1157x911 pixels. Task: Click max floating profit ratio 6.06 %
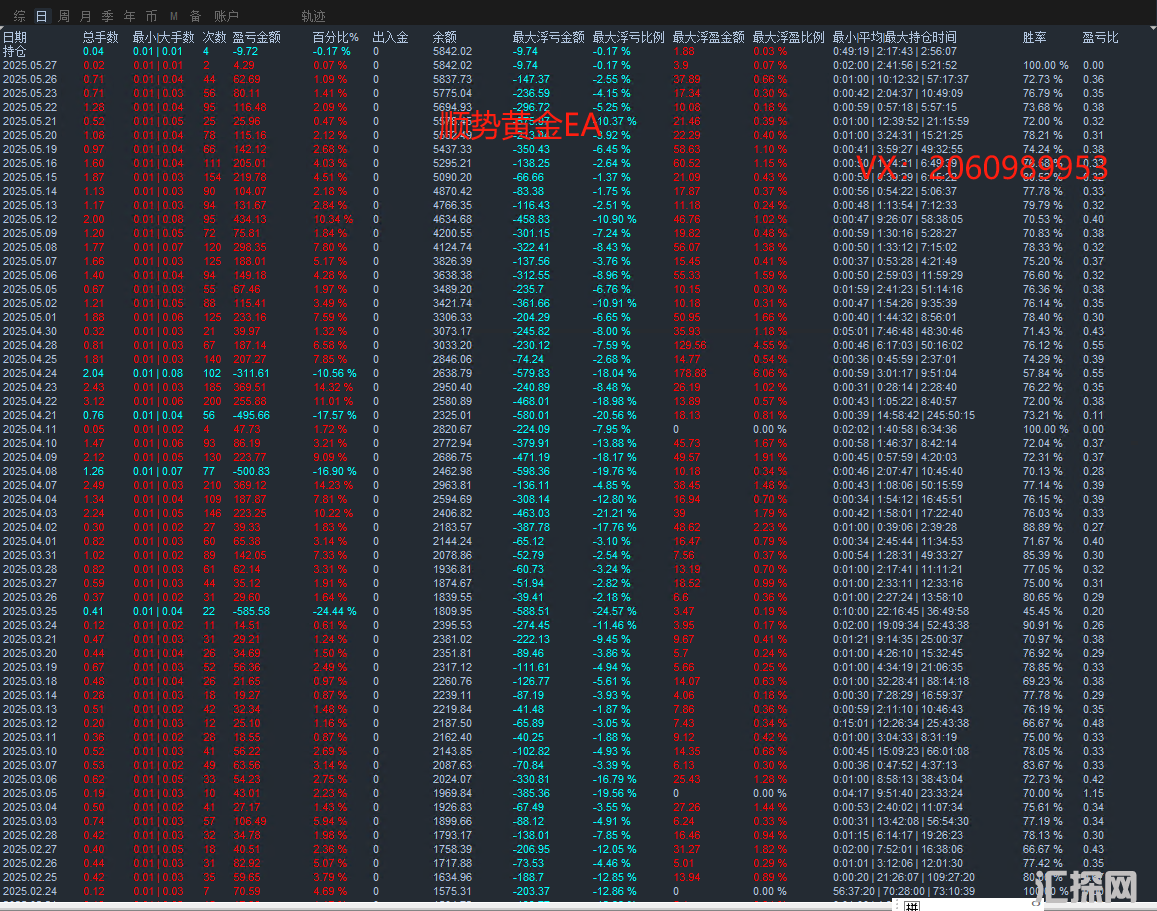(770, 373)
